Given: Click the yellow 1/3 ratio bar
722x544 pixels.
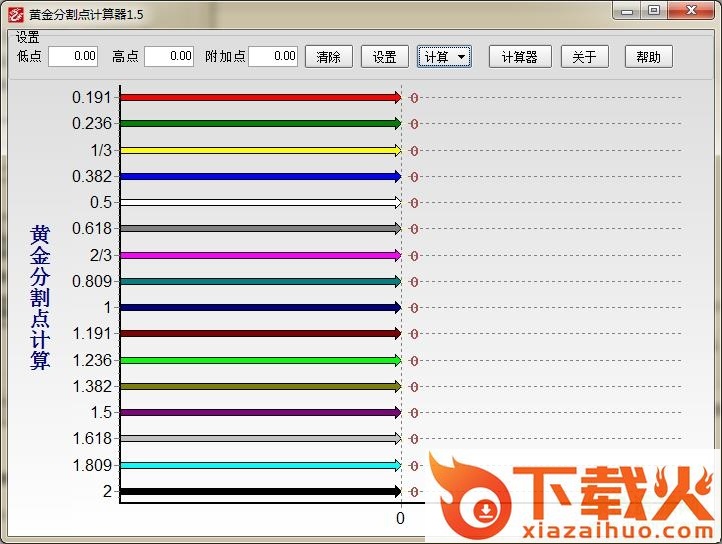Looking at the screenshot, I should click(261, 150).
